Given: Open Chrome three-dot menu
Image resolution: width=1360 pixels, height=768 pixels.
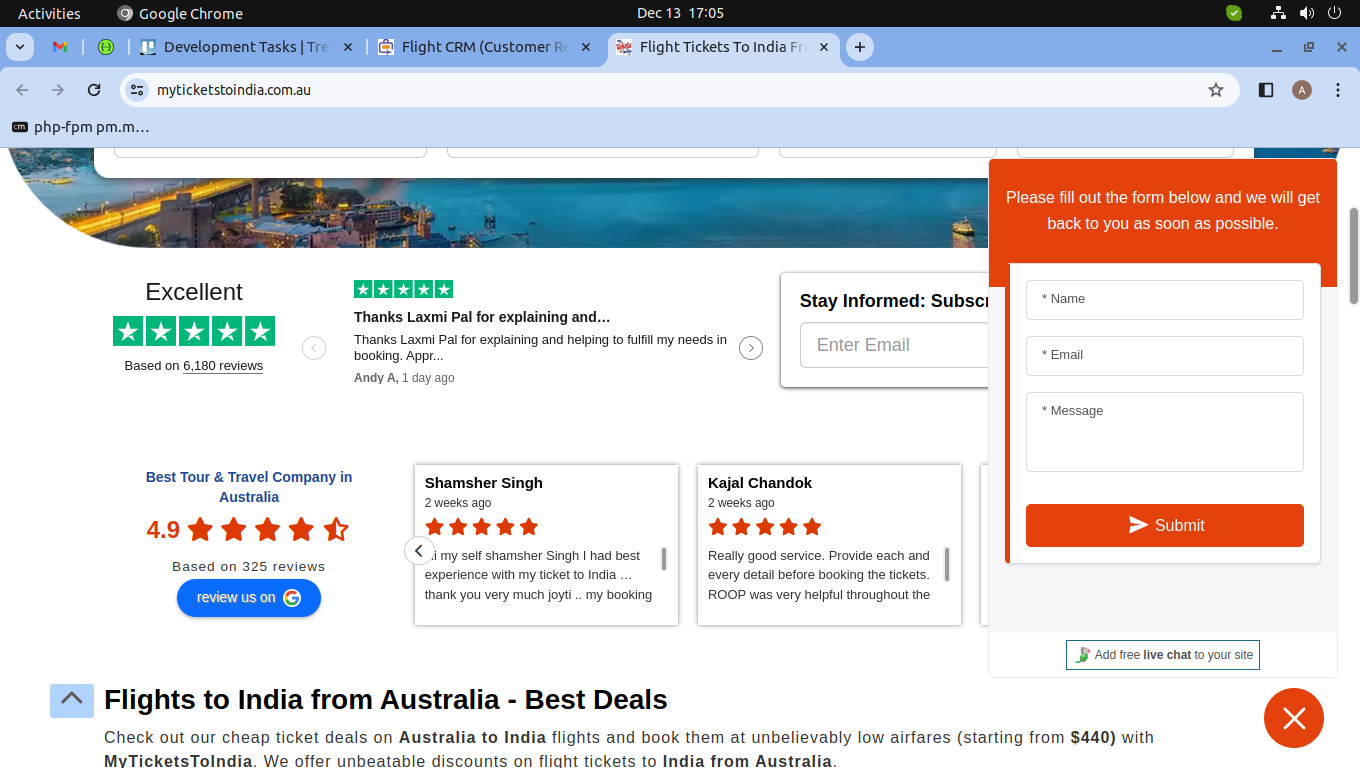Looking at the screenshot, I should (x=1338, y=90).
